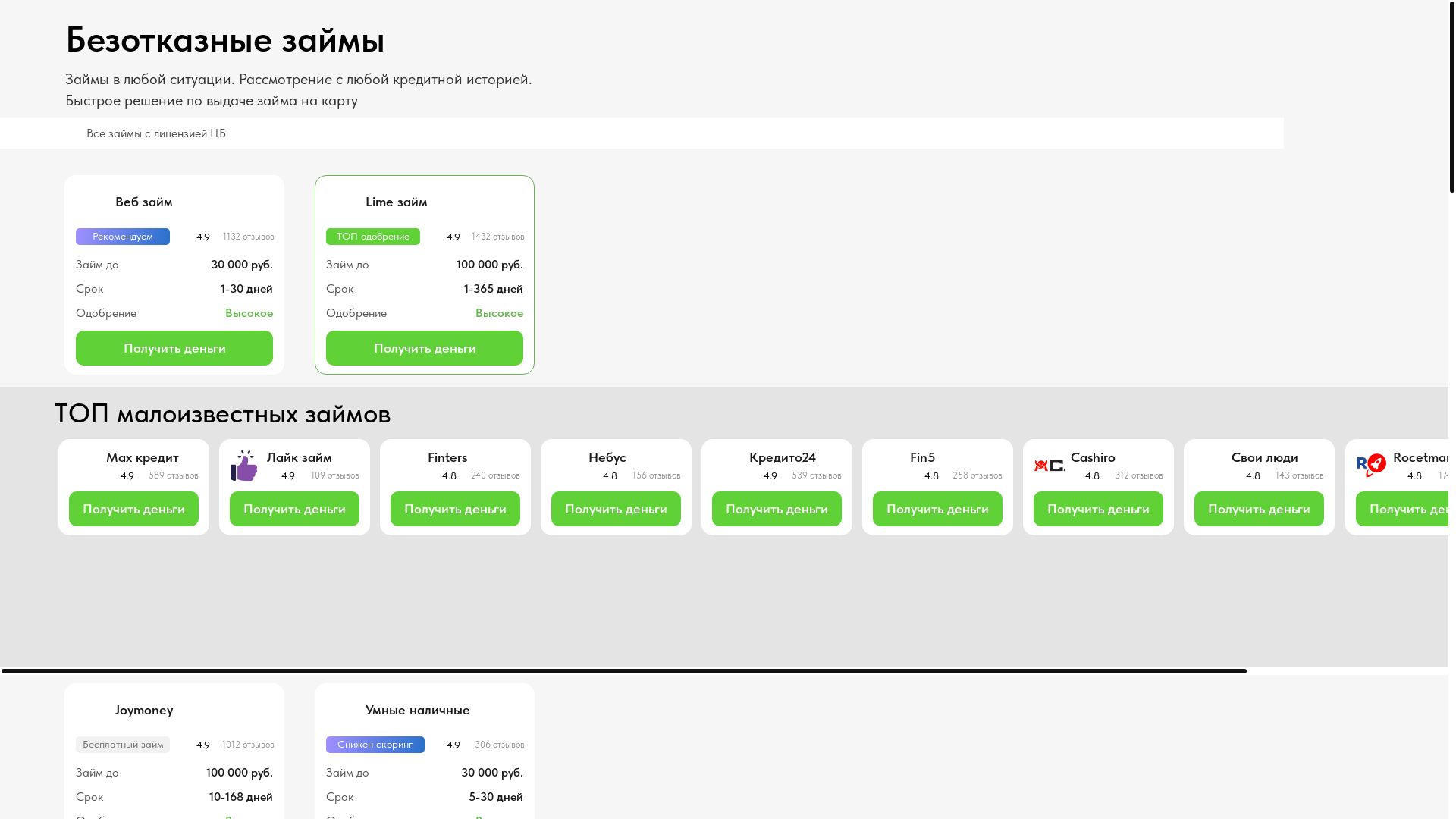Viewport: 1456px width, 819px height.
Task: Click Получить деньги under Лайк займ
Action: tap(294, 509)
